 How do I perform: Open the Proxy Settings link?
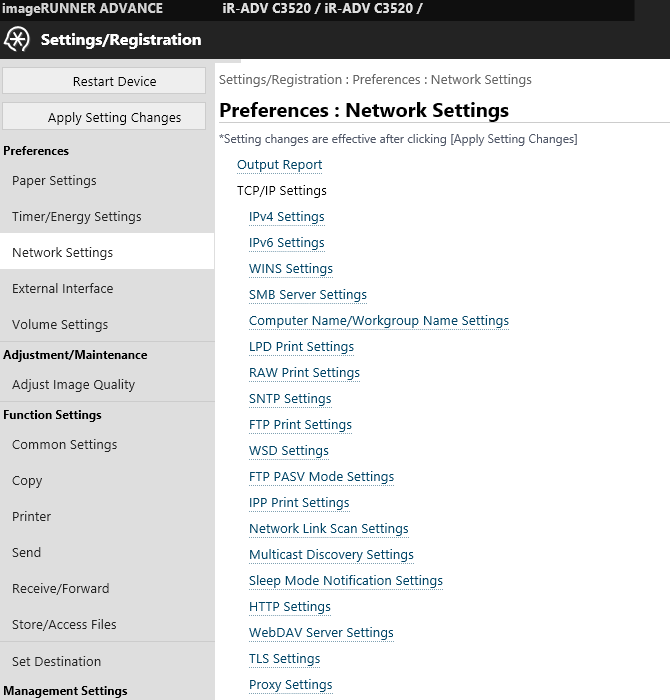pyautogui.click(x=290, y=685)
